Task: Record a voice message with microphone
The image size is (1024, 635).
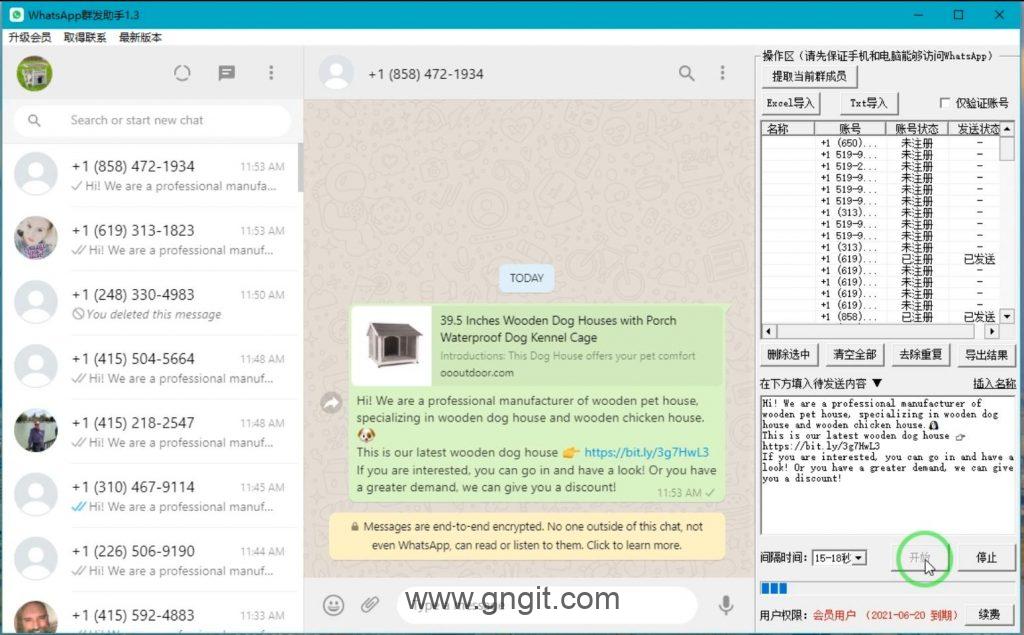Action: click(726, 604)
